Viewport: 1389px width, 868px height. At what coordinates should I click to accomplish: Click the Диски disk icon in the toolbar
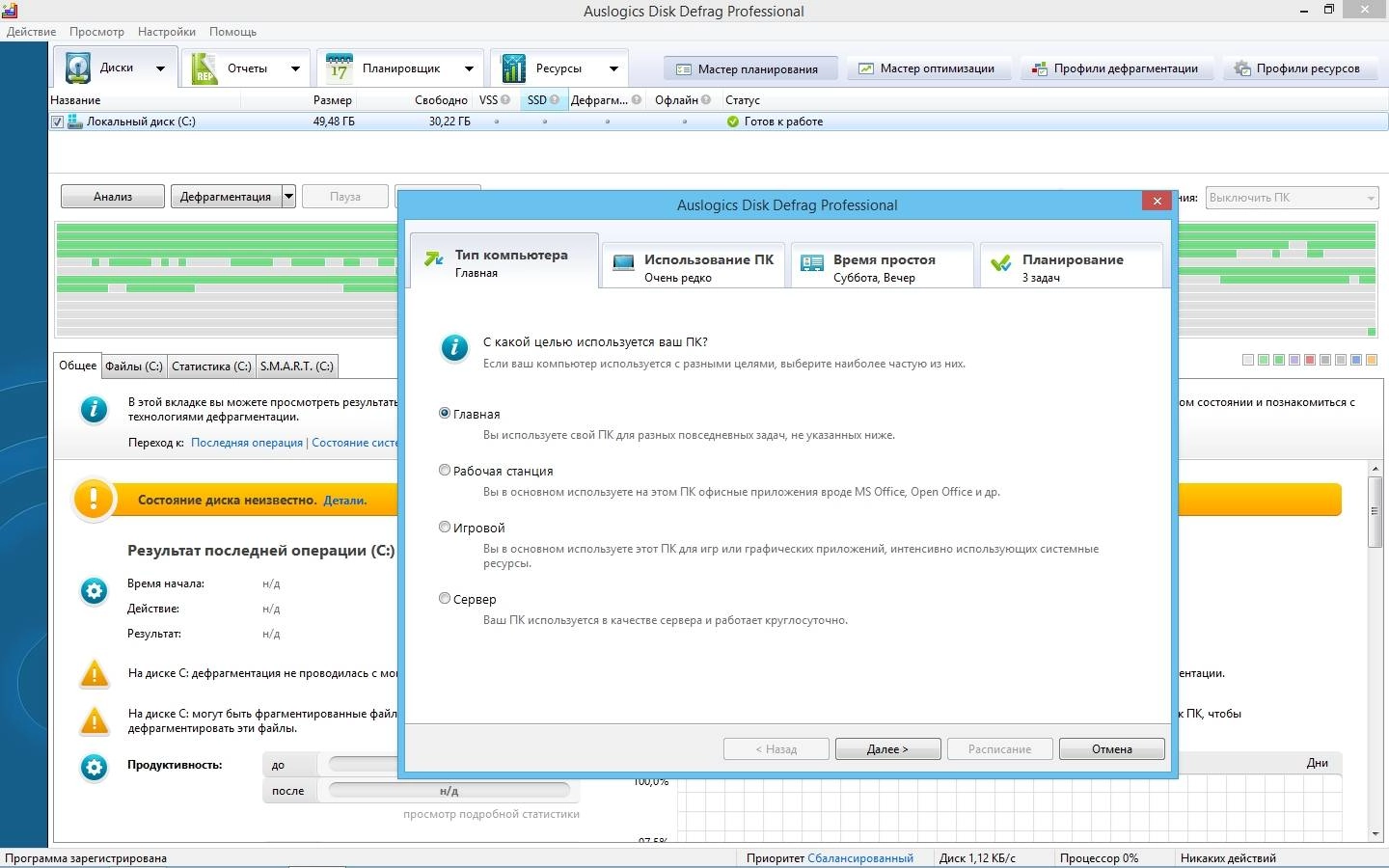click(x=77, y=68)
